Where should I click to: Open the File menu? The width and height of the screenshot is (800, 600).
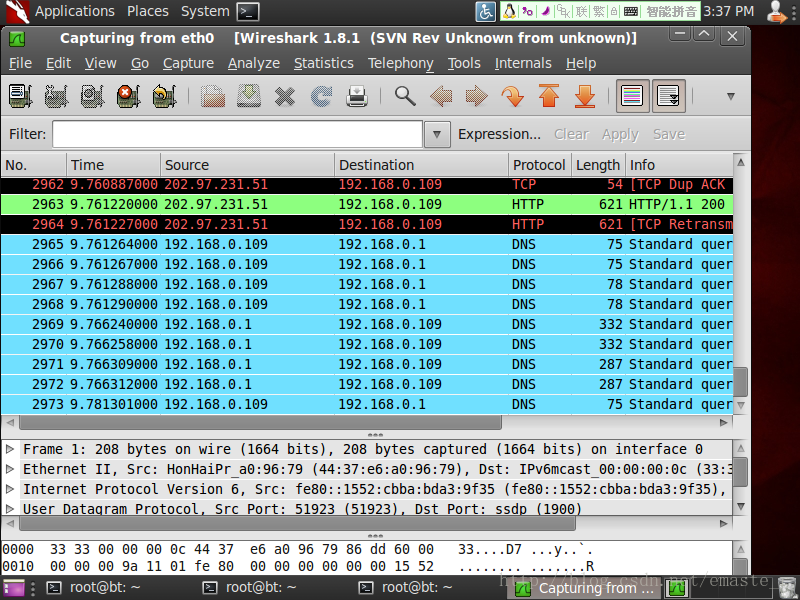[x=20, y=63]
